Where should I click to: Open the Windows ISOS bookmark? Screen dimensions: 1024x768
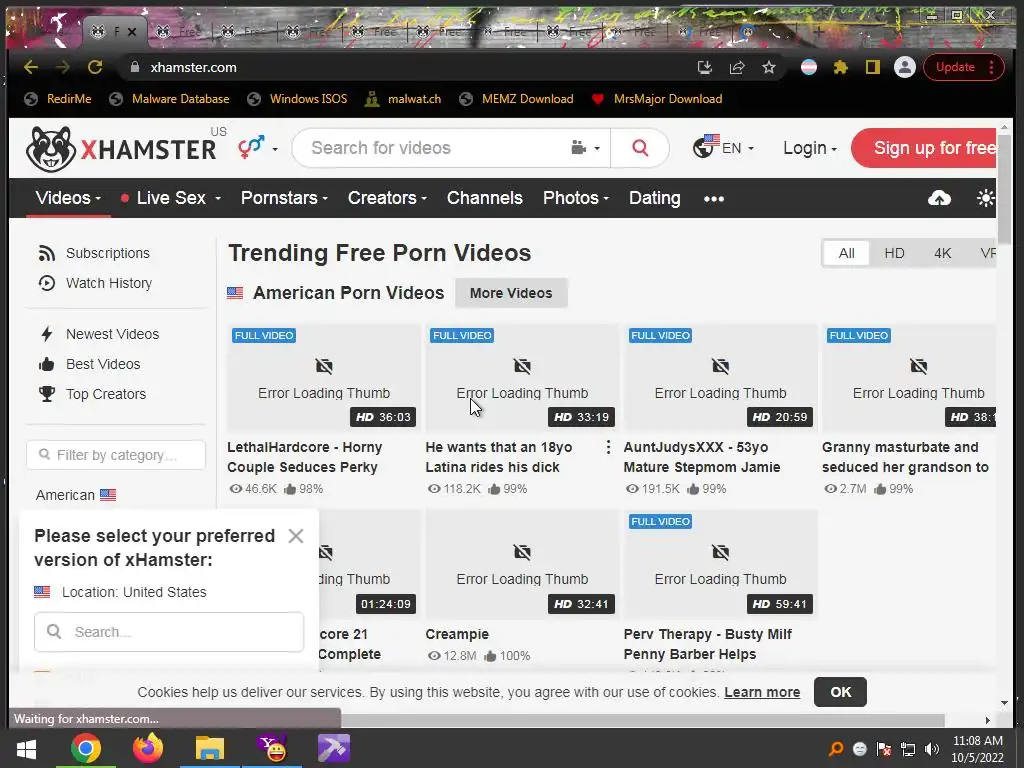297,99
